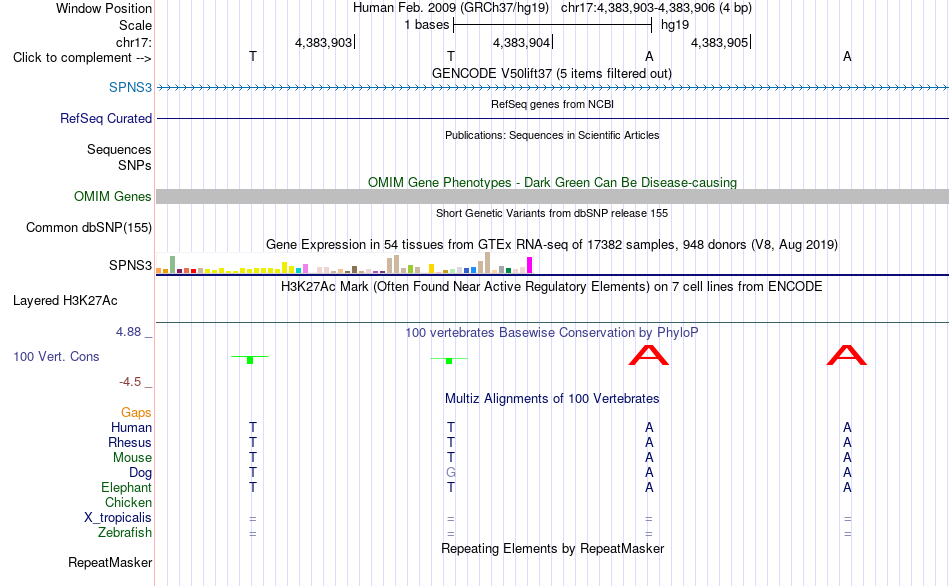Click the tall magenta GTEx expression bar
The width and height of the screenshot is (950, 586).
tap(530, 265)
